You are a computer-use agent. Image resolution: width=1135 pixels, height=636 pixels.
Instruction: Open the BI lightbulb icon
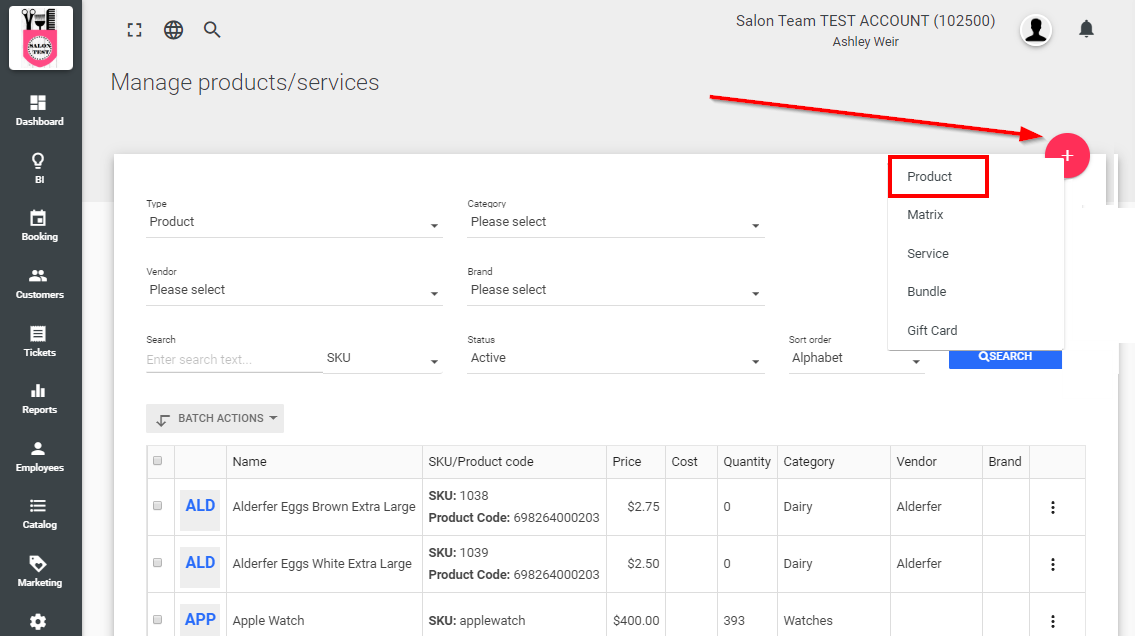(x=39, y=168)
